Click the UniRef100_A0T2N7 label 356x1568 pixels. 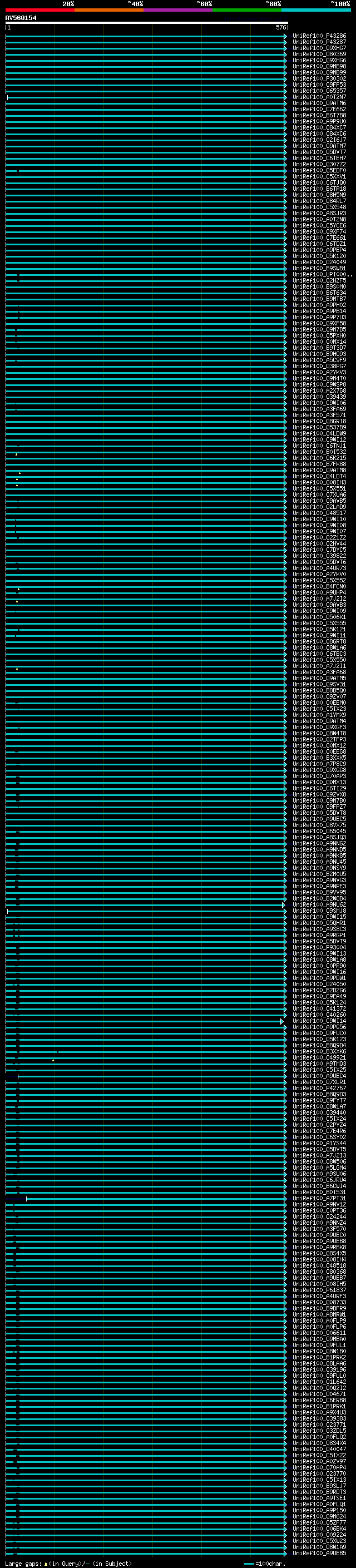click(x=319, y=97)
